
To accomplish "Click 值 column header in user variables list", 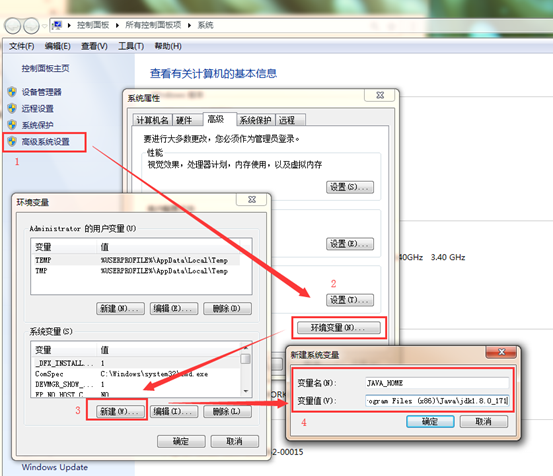I will (168, 247).
